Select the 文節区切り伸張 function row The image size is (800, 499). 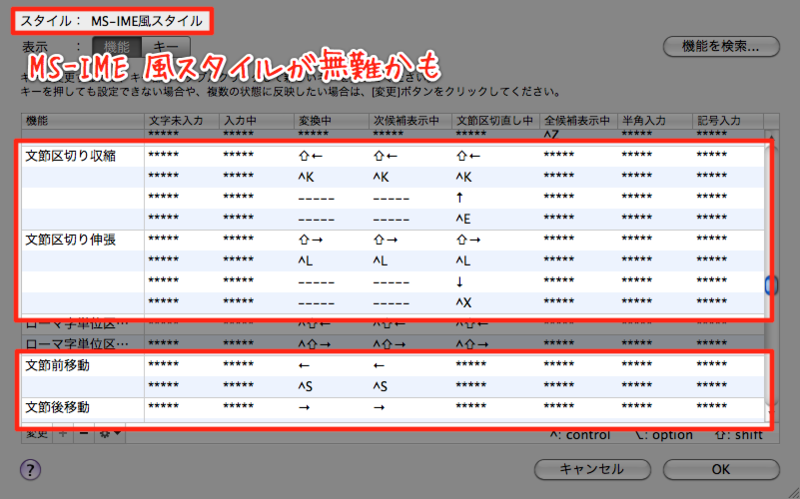click(x=393, y=239)
